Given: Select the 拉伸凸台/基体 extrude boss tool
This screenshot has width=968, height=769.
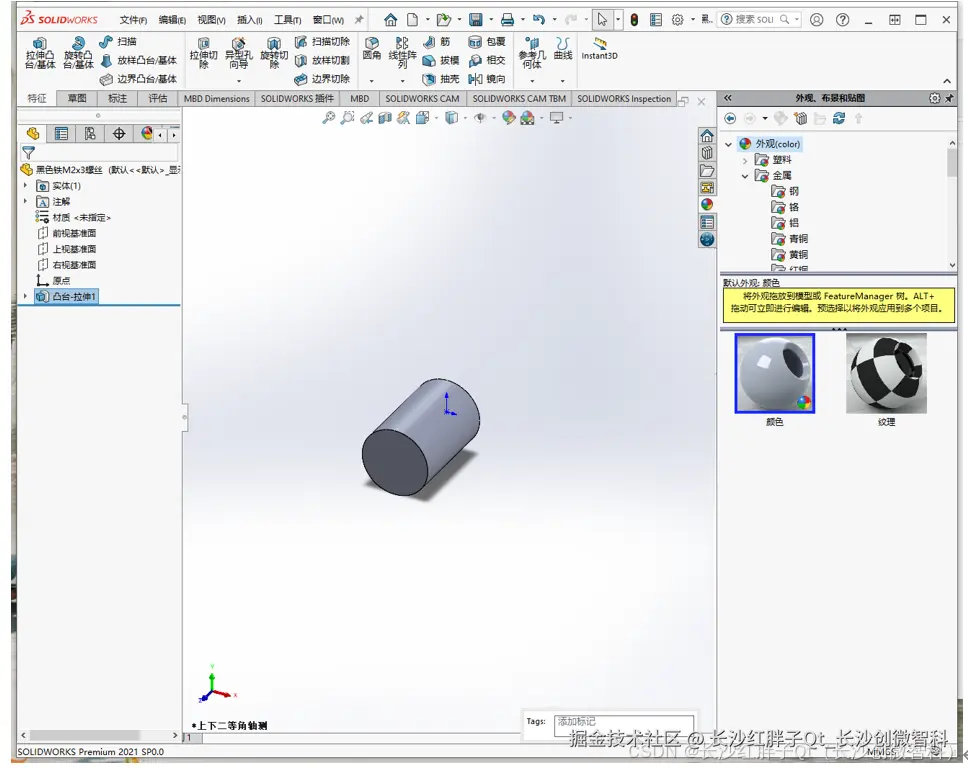Looking at the screenshot, I should [40, 52].
